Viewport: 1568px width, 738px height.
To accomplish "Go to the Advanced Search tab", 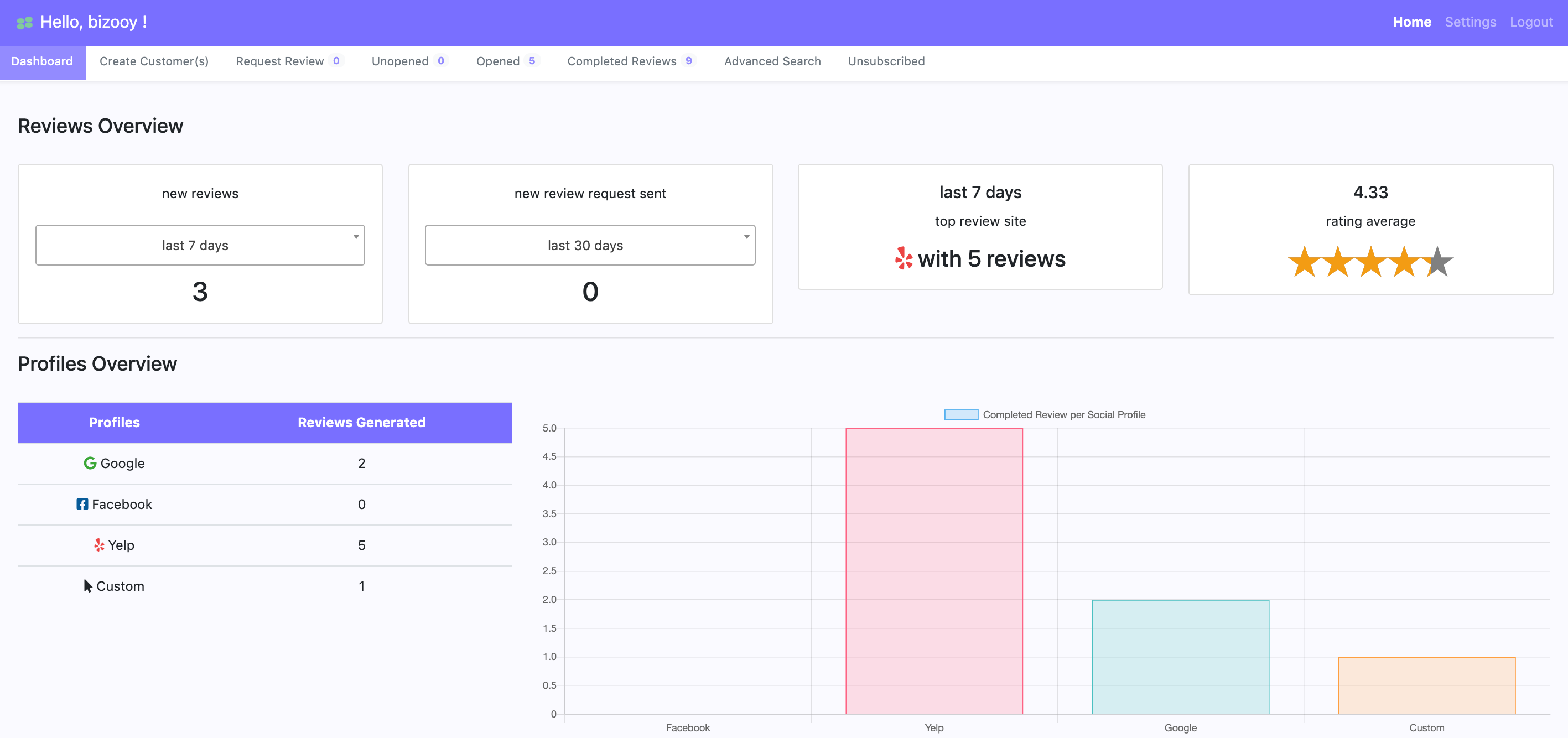I will [772, 61].
